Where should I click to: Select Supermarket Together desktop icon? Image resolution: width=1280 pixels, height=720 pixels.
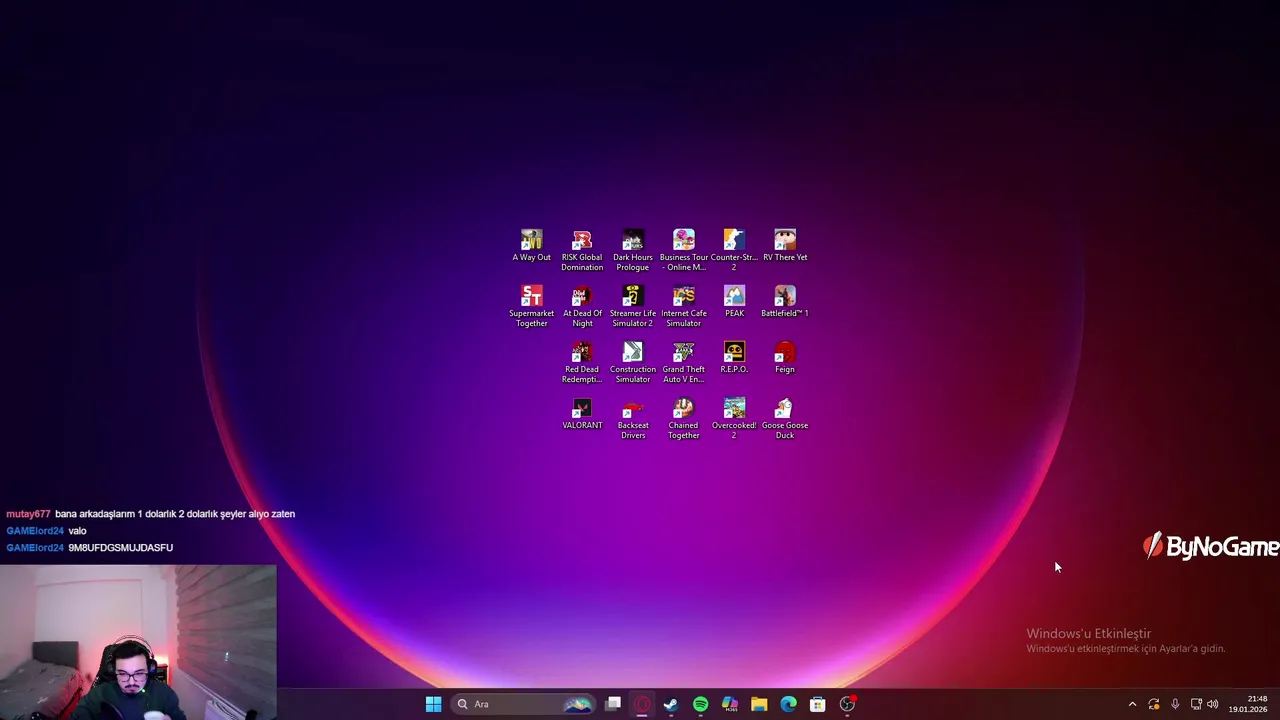[x=531, y=306]
